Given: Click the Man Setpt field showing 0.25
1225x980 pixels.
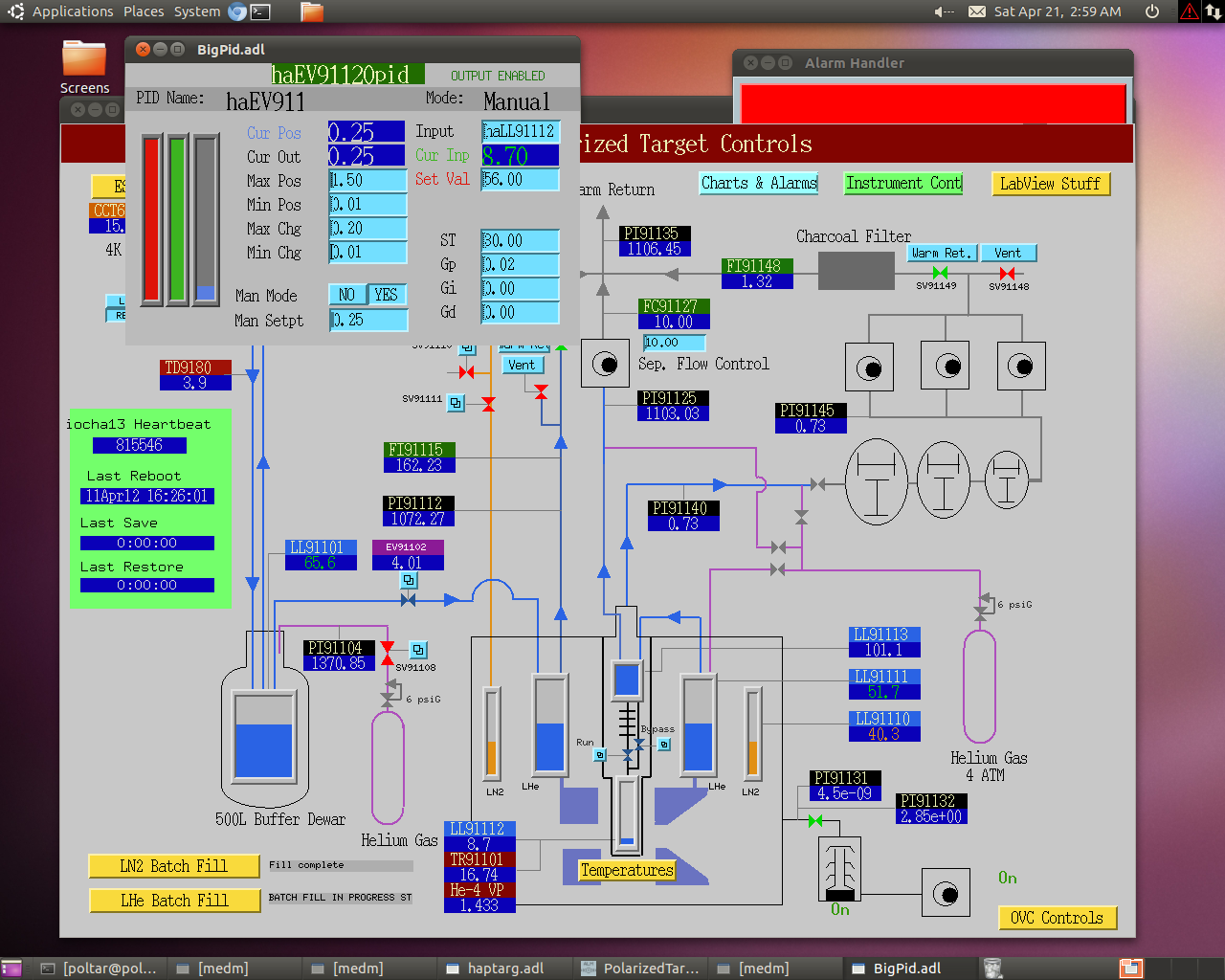Looking at the screenshot, I should point(368,320).
